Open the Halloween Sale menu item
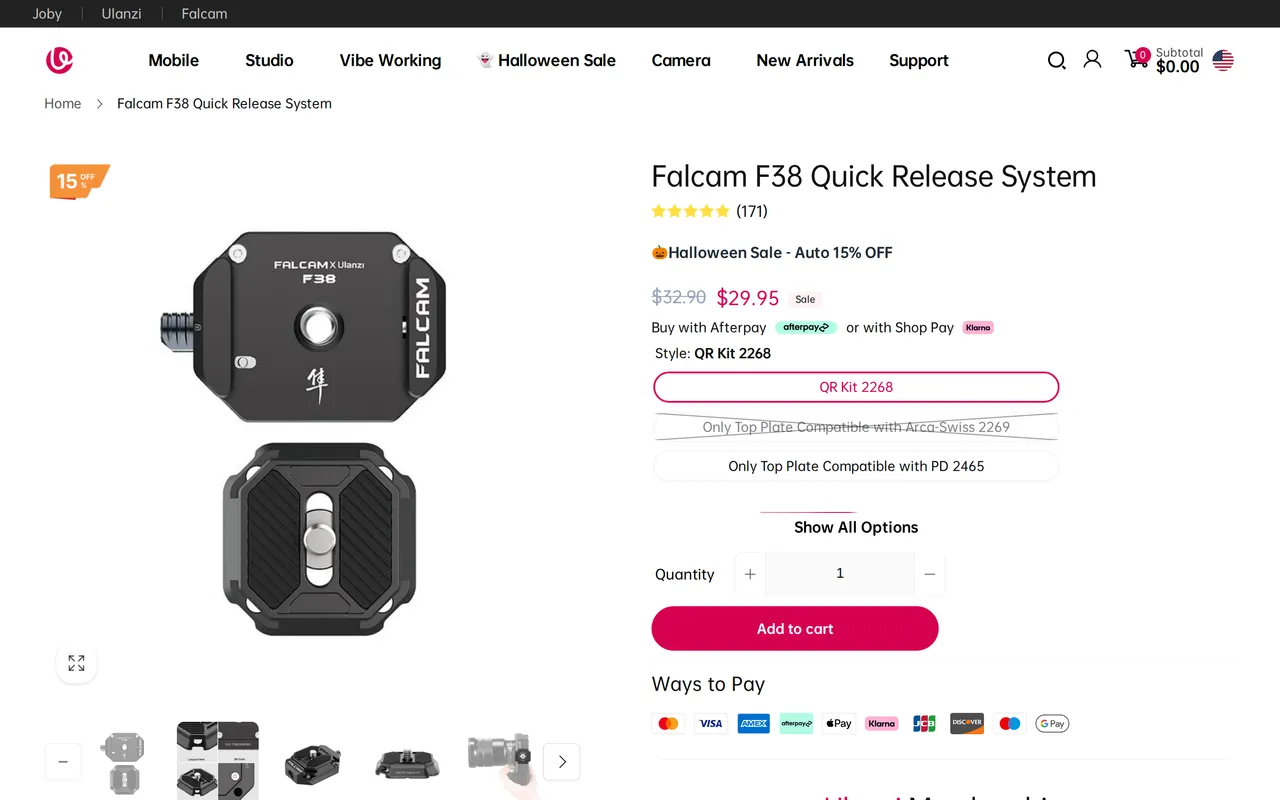Image resolution: width=1280 pixels, height=800 pixels. click(x=547, y=60)
